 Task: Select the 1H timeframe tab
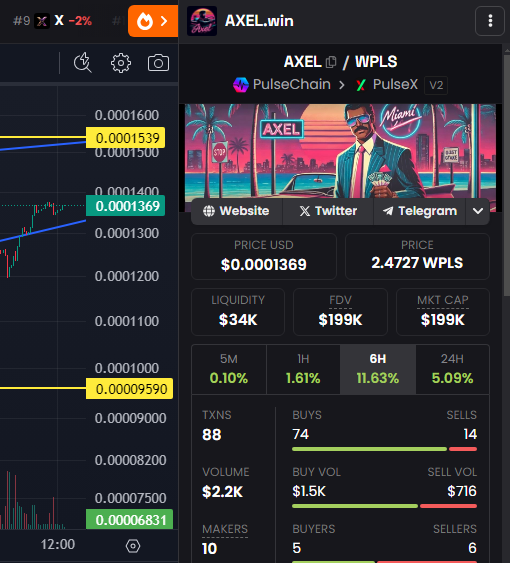(303, 369)
